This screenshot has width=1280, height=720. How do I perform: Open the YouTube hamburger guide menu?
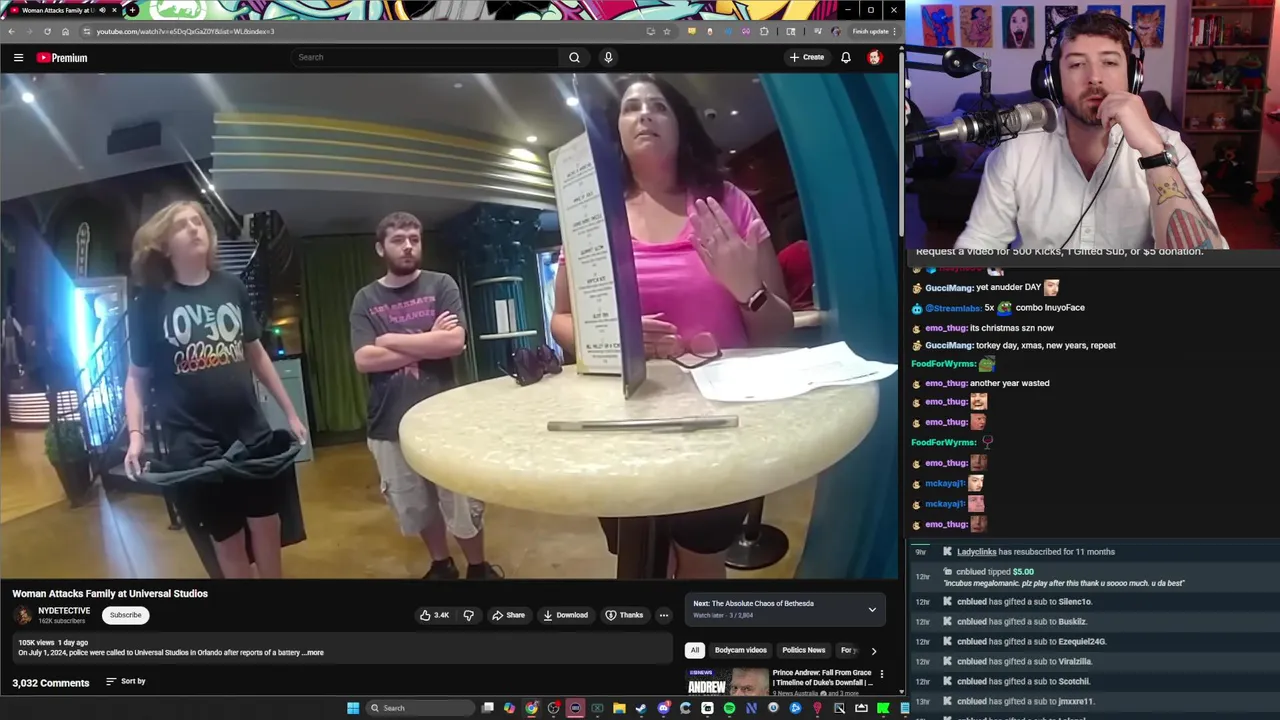(18, 58)
